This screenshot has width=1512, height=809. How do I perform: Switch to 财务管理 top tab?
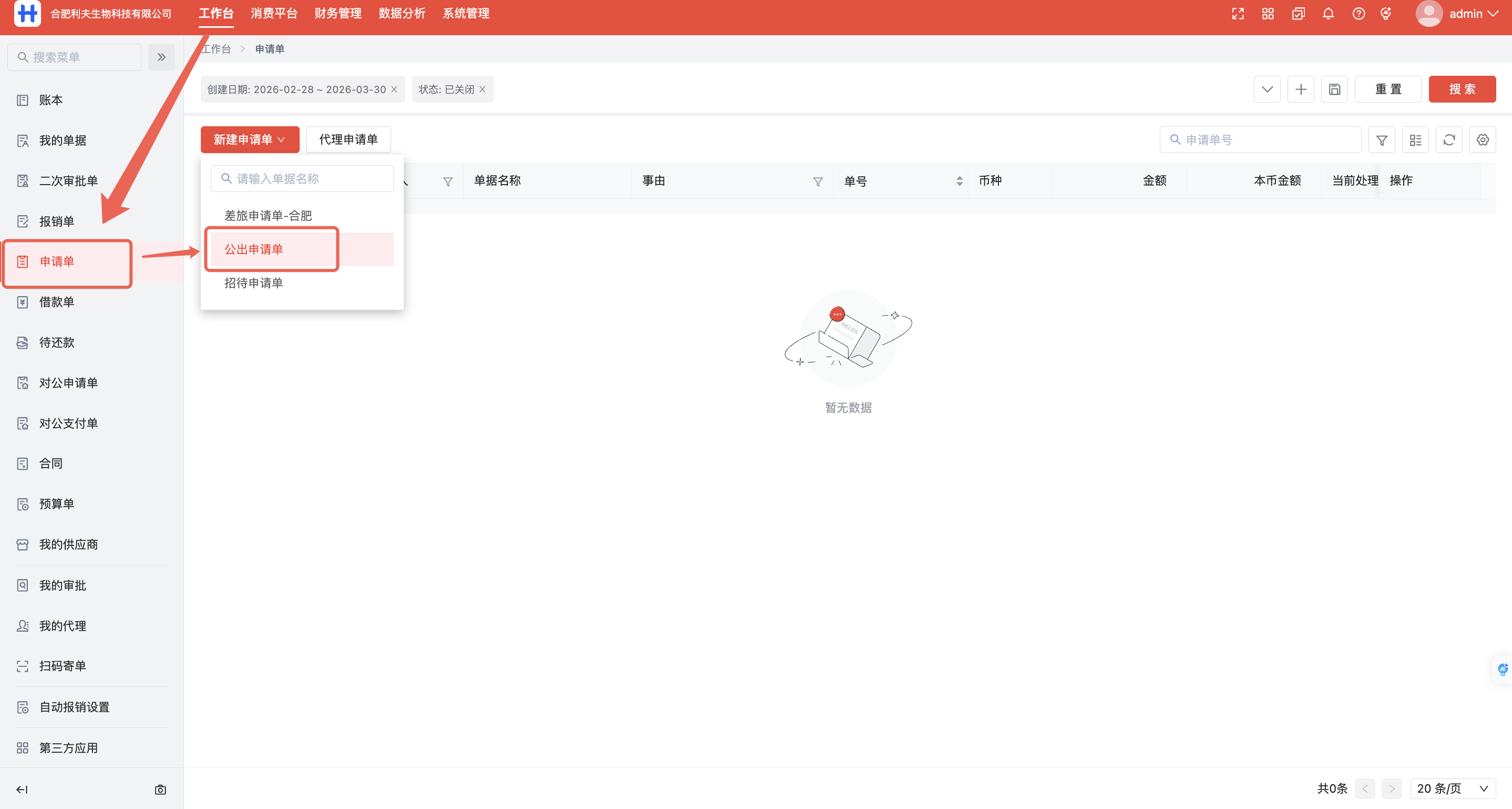click(x=338, y=14)
